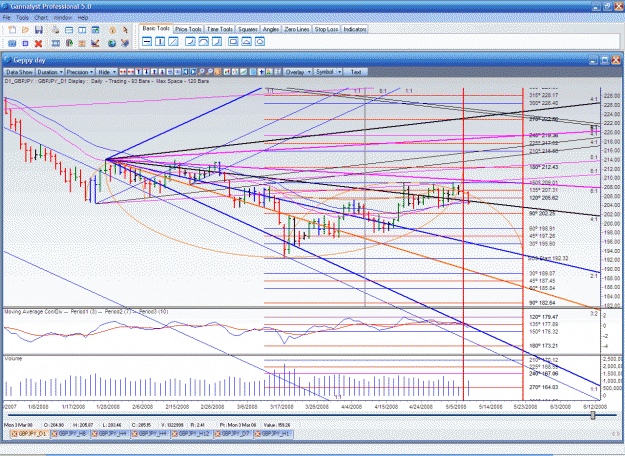Open the Precision dropdown
Screen dimensions: 625x456
point(80,72)
